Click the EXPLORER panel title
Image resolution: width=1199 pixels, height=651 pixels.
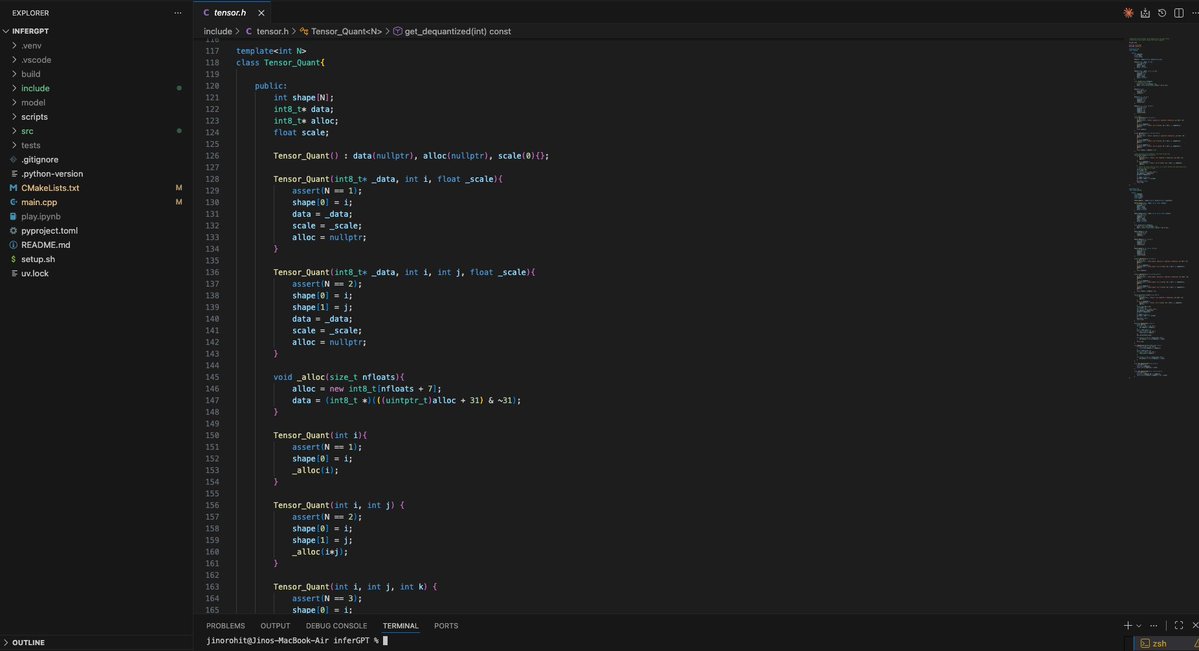pos(31,13)
